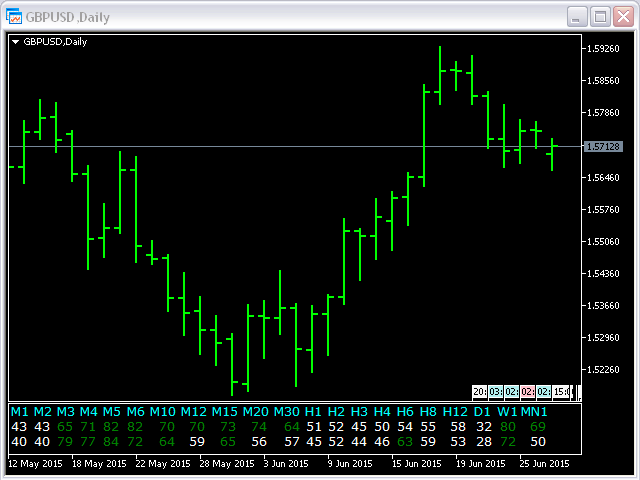Click the chart window icon in title bar

click(14, 16)
